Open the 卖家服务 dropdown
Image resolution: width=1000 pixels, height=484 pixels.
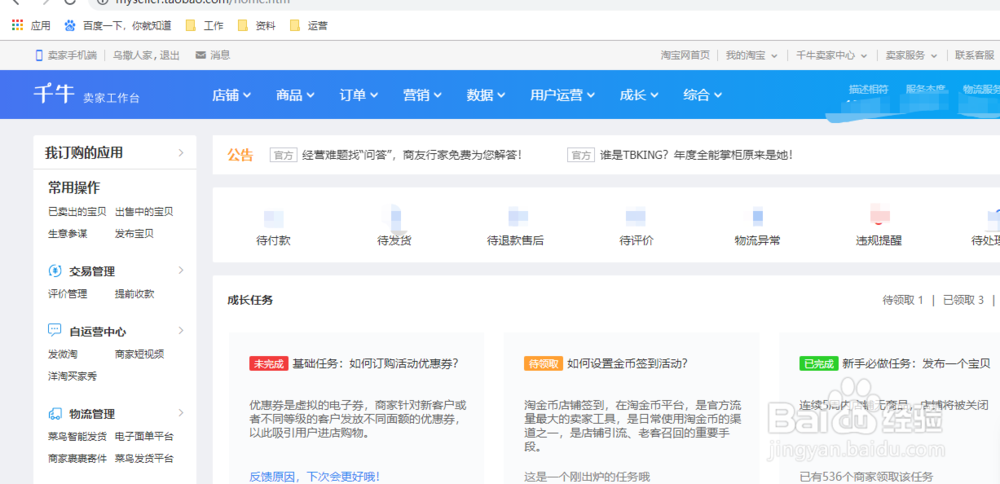911,55
